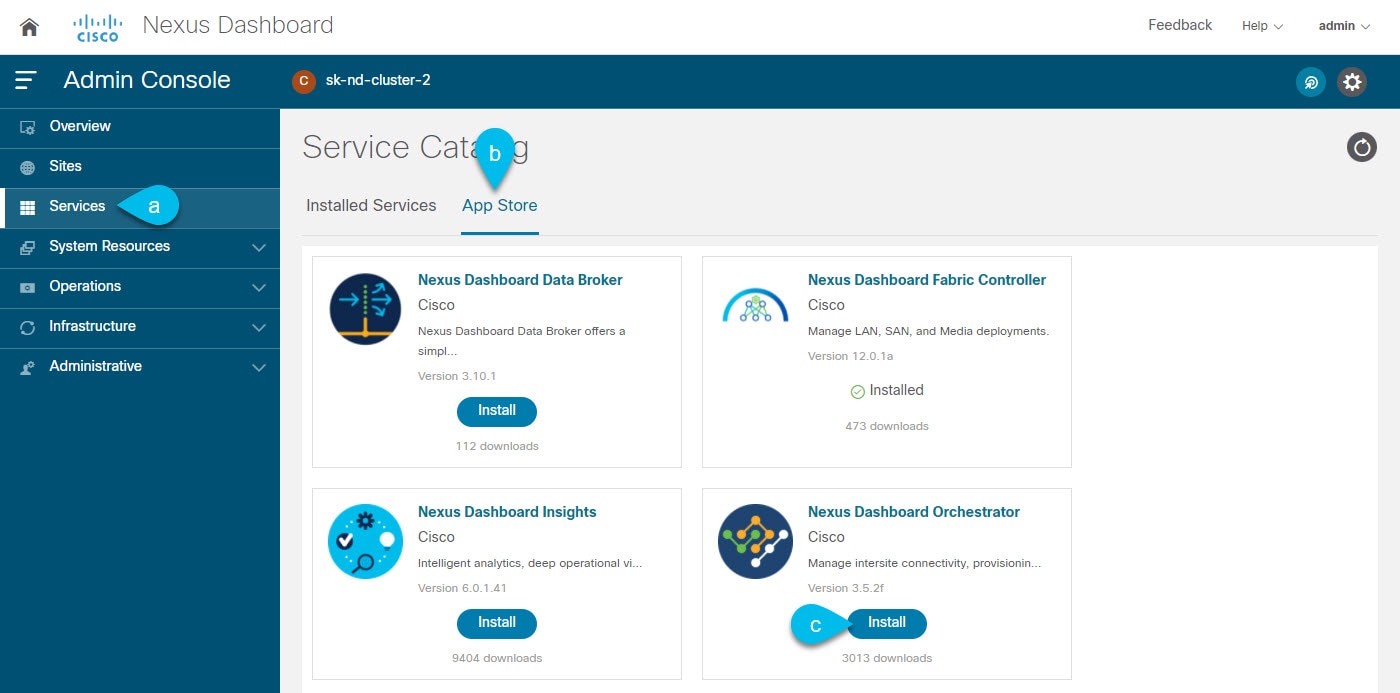This screenshot has width=1400, height=693.
Task: Click the Nexus Dashboard Orchestrator logo
Action: tap(755, 541)
